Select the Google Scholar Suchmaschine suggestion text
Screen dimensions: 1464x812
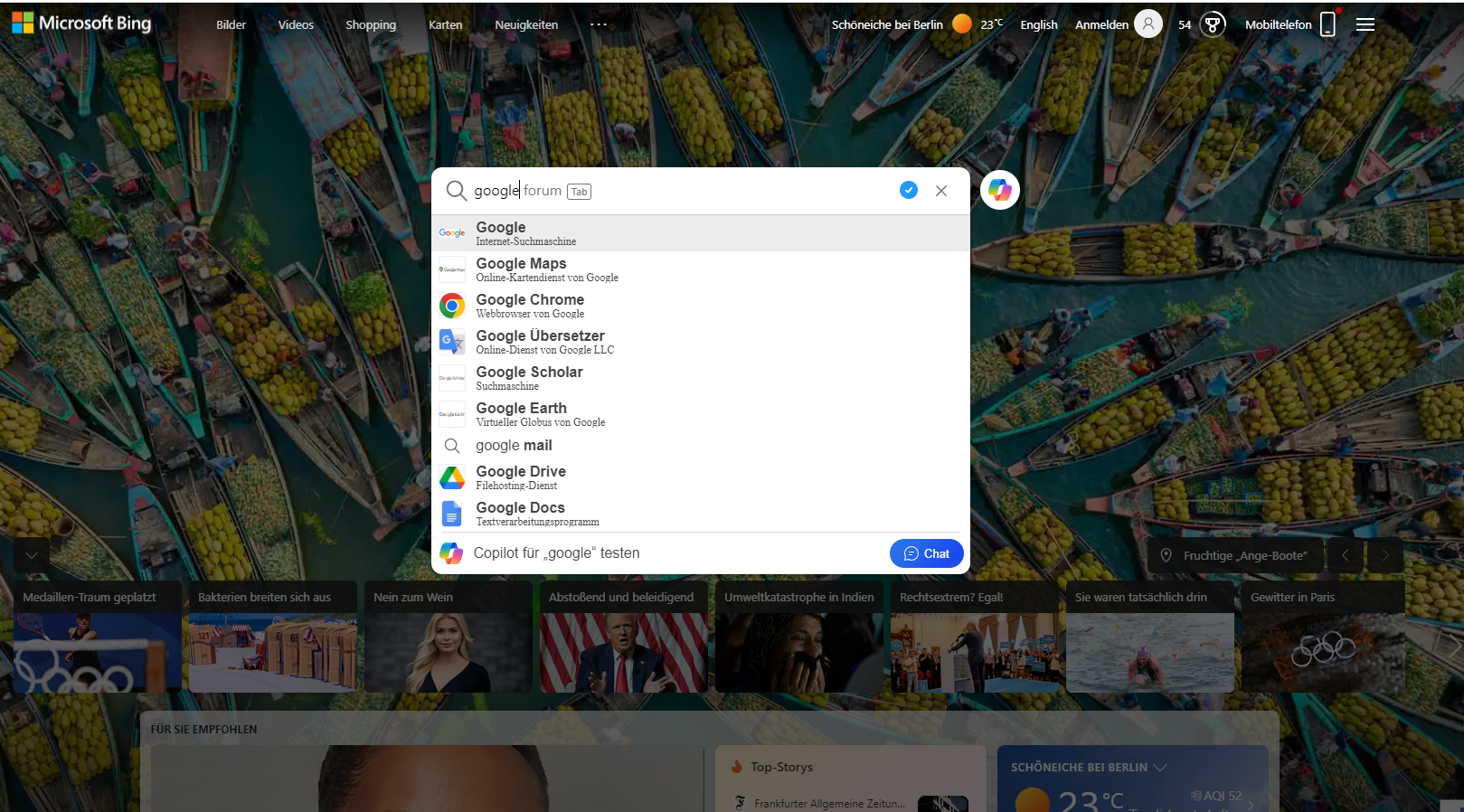(x=530, y=378)
